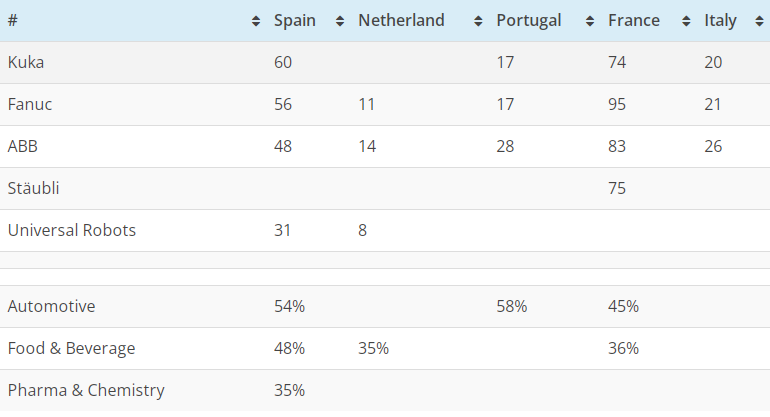Toggle sort arrows next to Portugal
Image resolution: width=770 pixels, height=417 pixels.
coord(590,21)
